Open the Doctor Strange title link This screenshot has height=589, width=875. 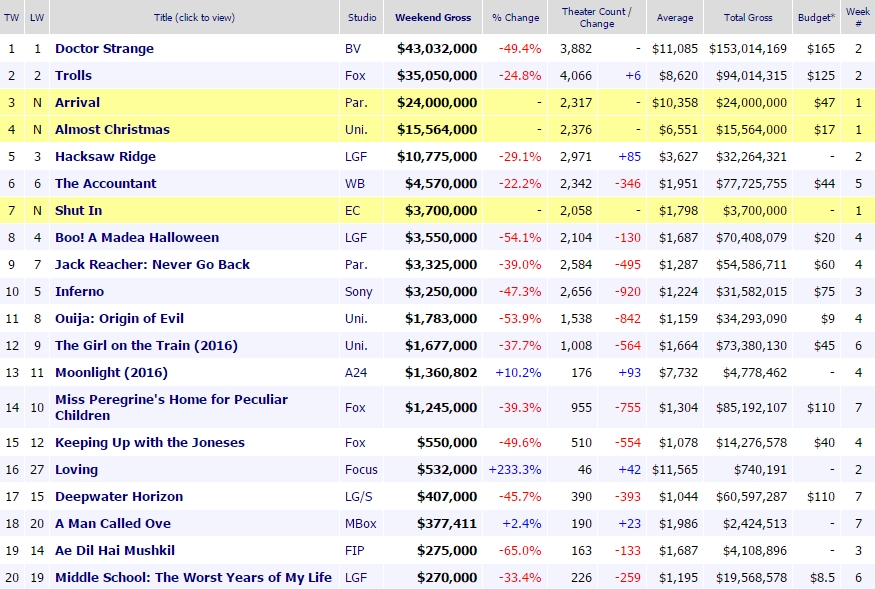(x=104, y=49)
